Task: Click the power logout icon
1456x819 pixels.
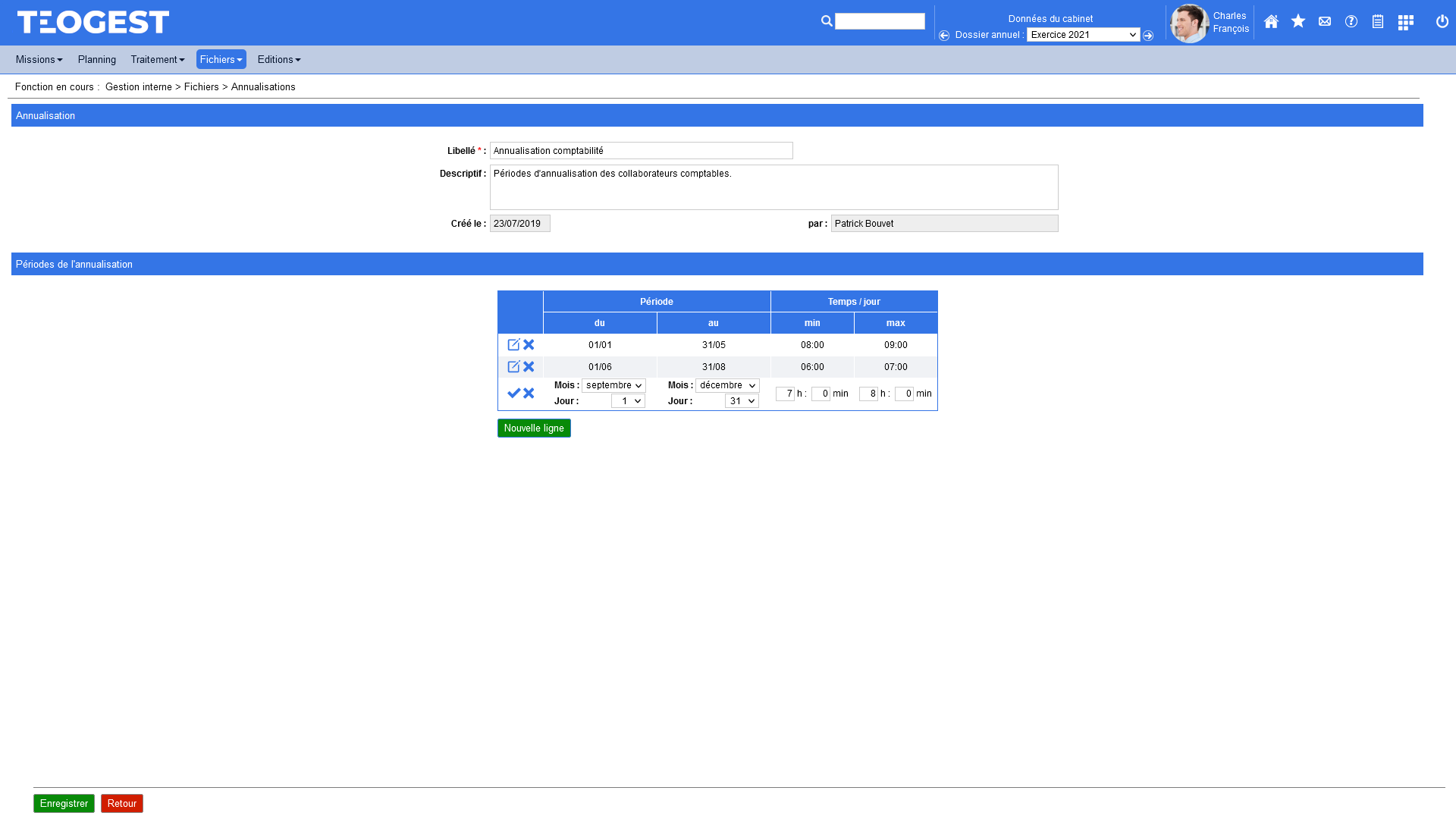Action: [1442, 21]
